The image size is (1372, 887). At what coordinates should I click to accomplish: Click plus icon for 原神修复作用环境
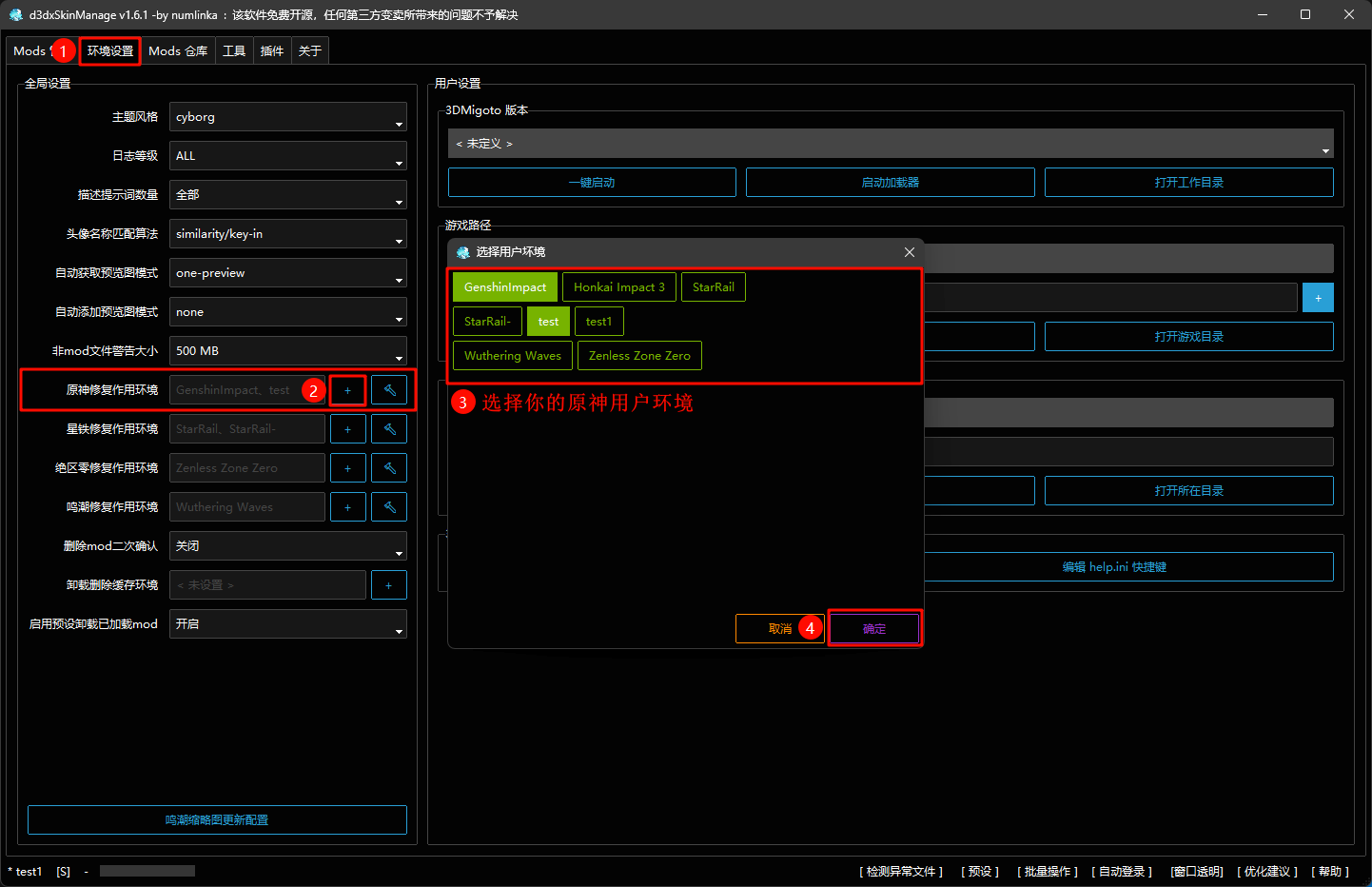(x=348, y=390)
